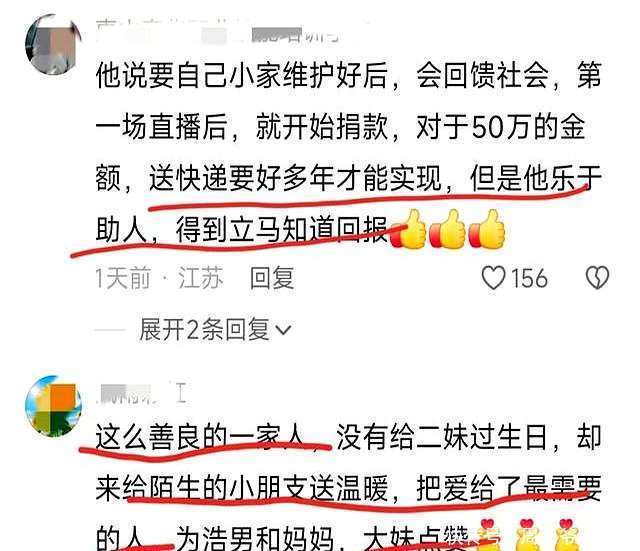Open the second commenter's blurred username
The width and height of the screenshot is (640, 551).
click(x=141, y=394)
